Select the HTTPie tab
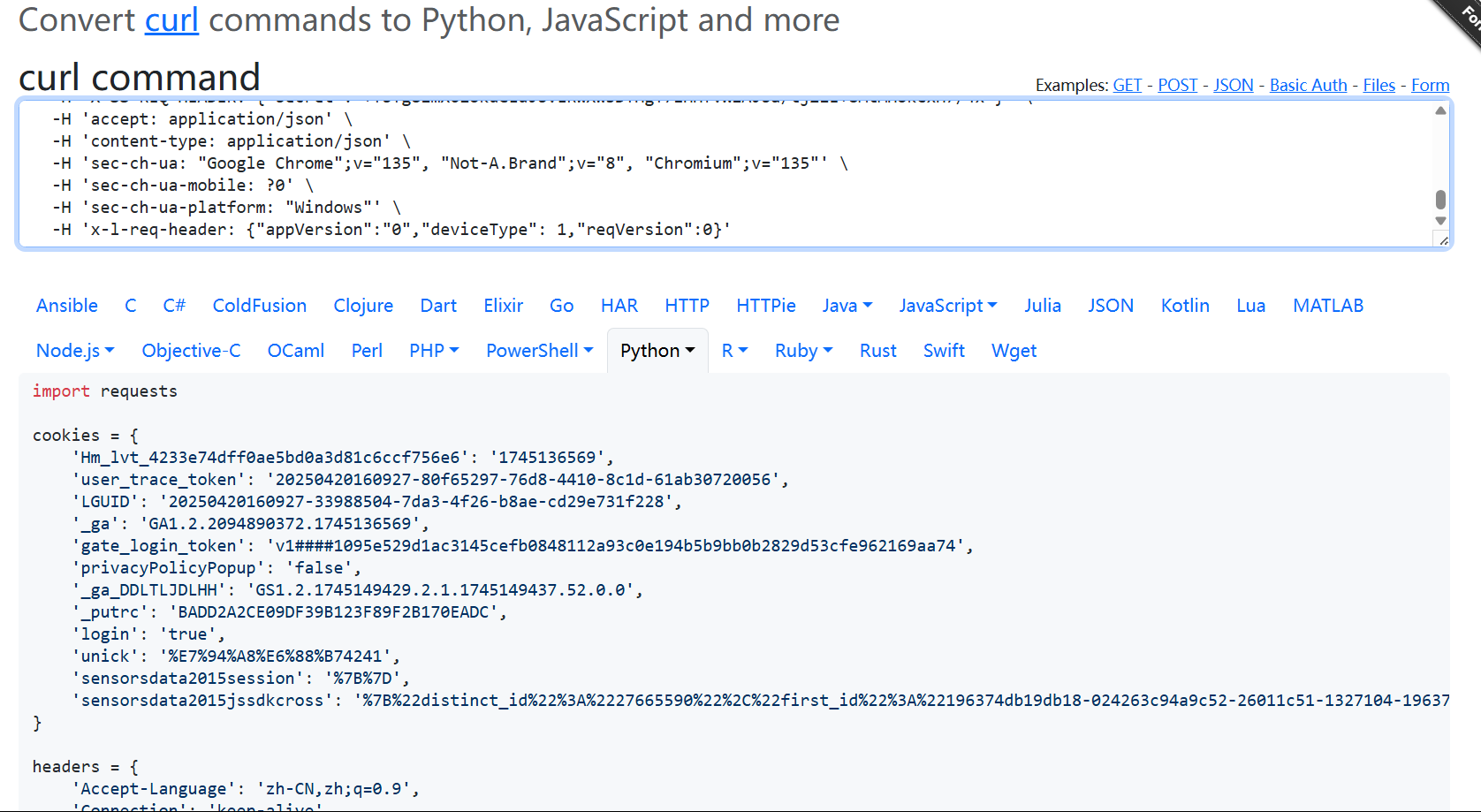The width and height of the screenshot is (1481, 812). pos(765,306)
